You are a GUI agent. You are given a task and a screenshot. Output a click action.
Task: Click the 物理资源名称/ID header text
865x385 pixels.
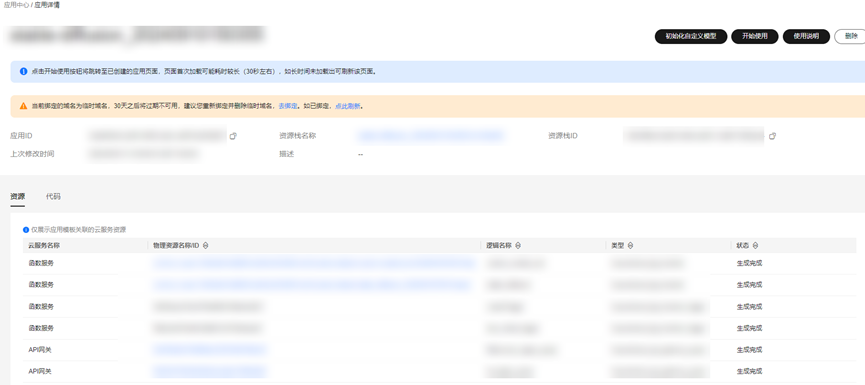coord(176,245)
